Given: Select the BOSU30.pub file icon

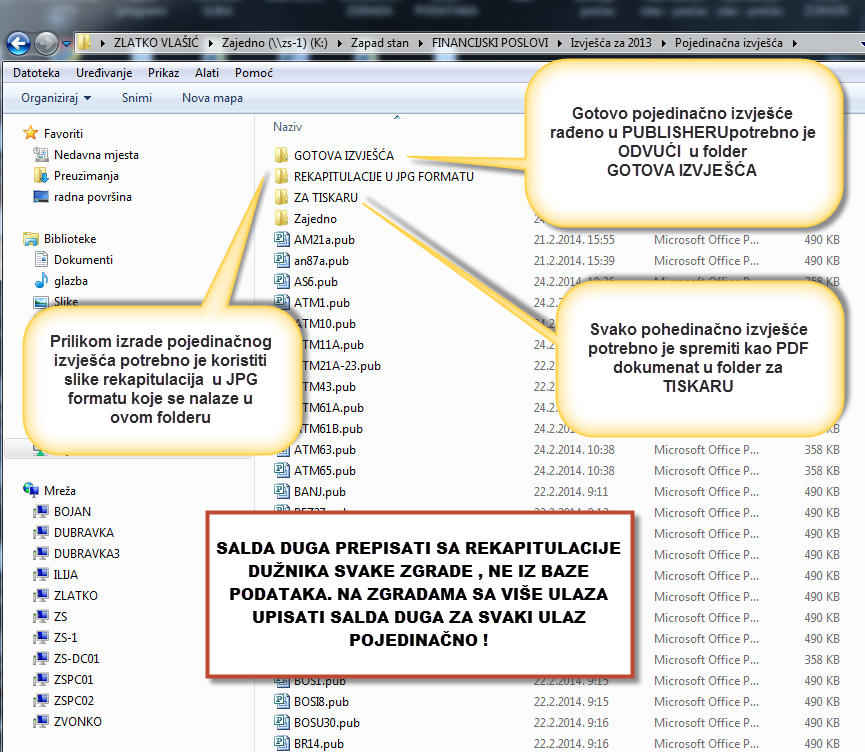Looking at the screenshot, I should point(281,723).
